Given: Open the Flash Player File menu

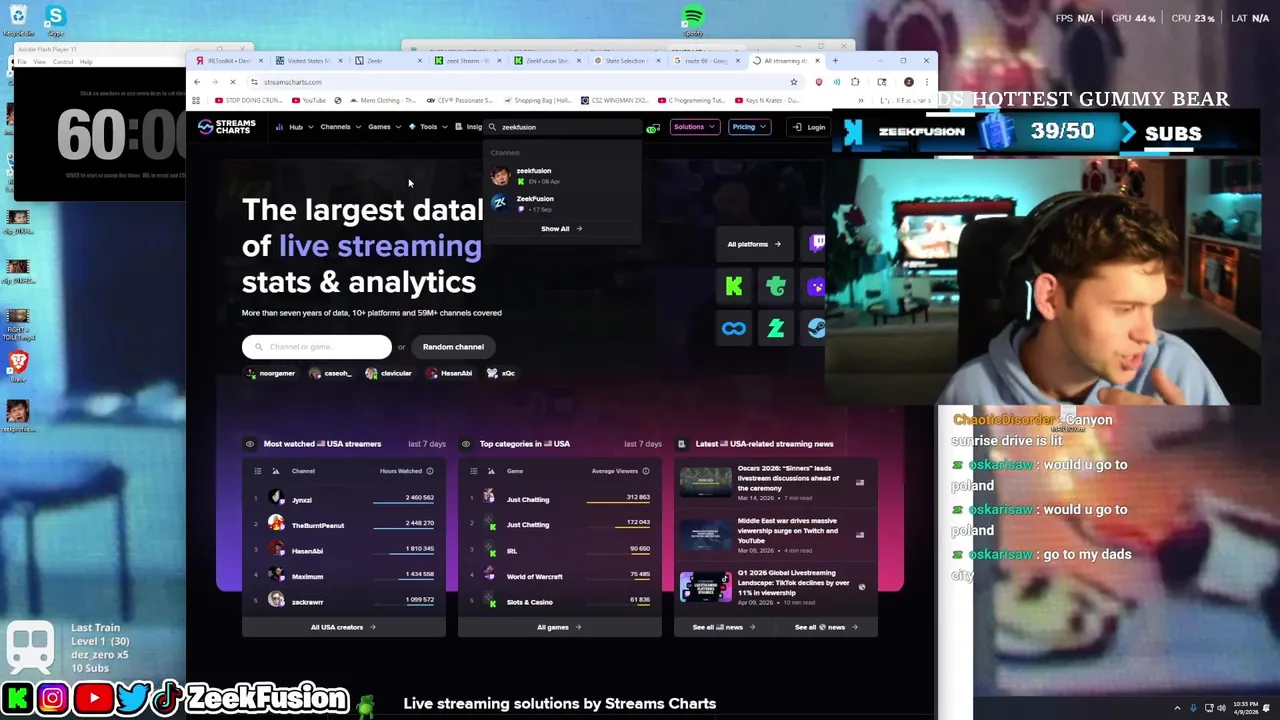Looking at the screenshot, I should 23,62.
